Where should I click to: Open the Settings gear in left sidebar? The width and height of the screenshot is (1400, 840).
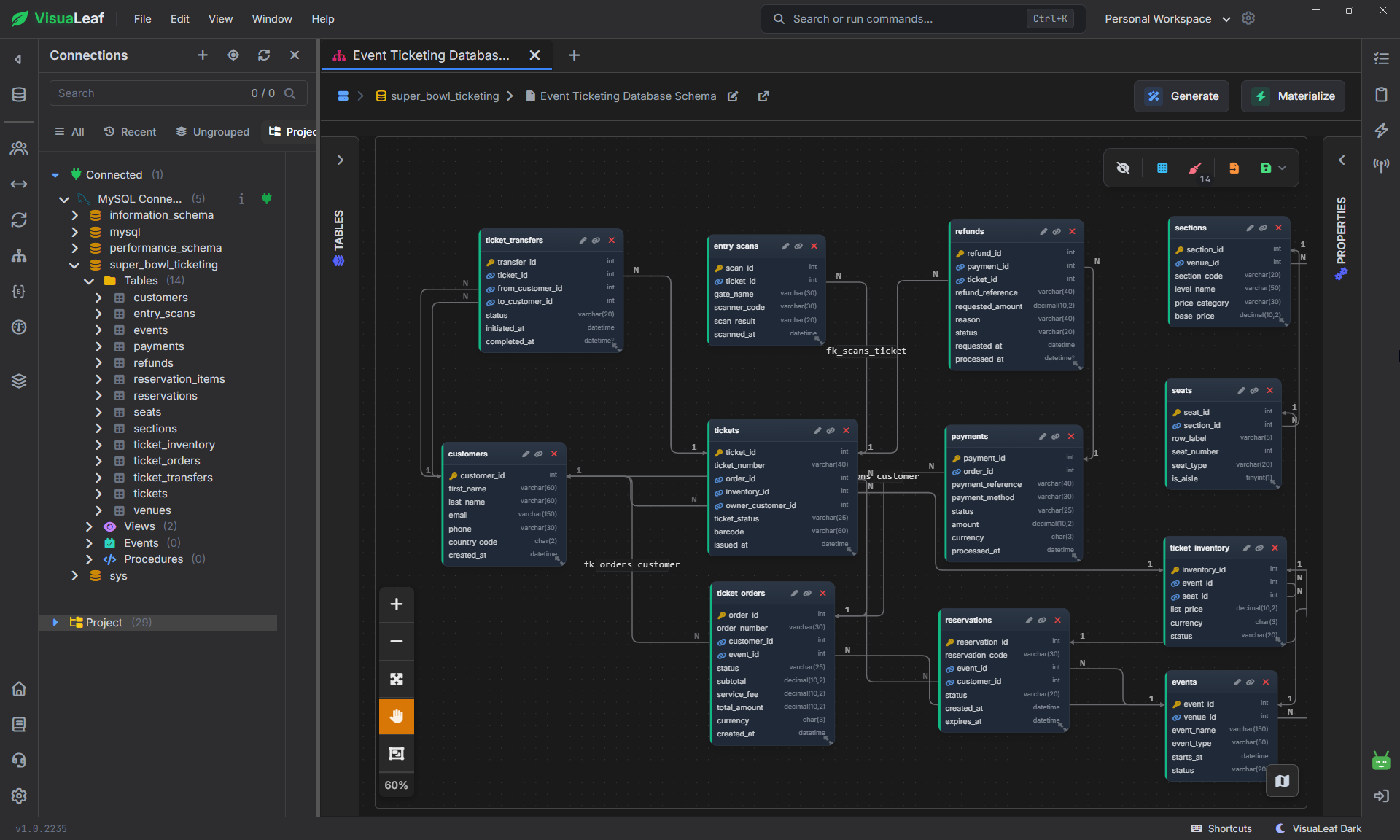tap(19, 796)
